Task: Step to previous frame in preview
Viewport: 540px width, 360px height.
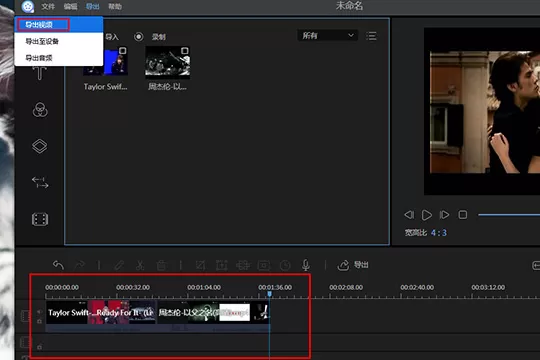Action: click(409, 215)
